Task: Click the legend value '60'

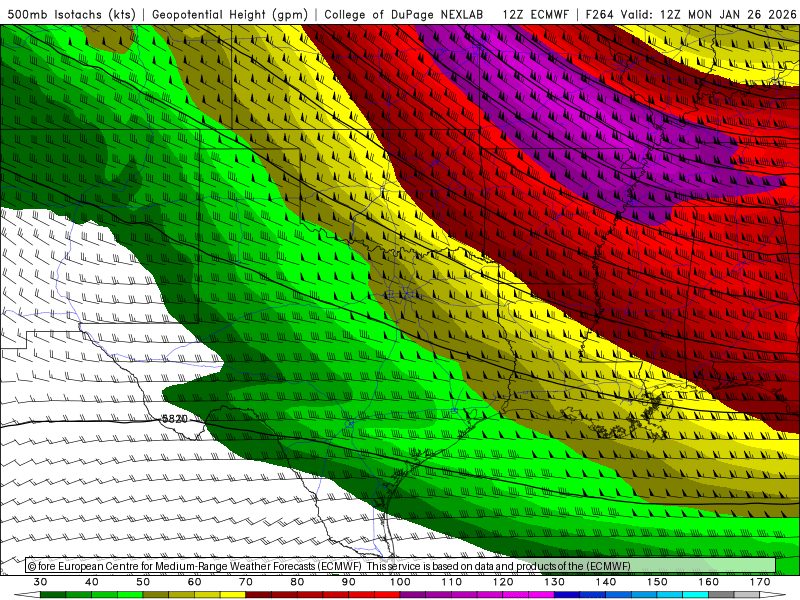Action: (194, 582)
